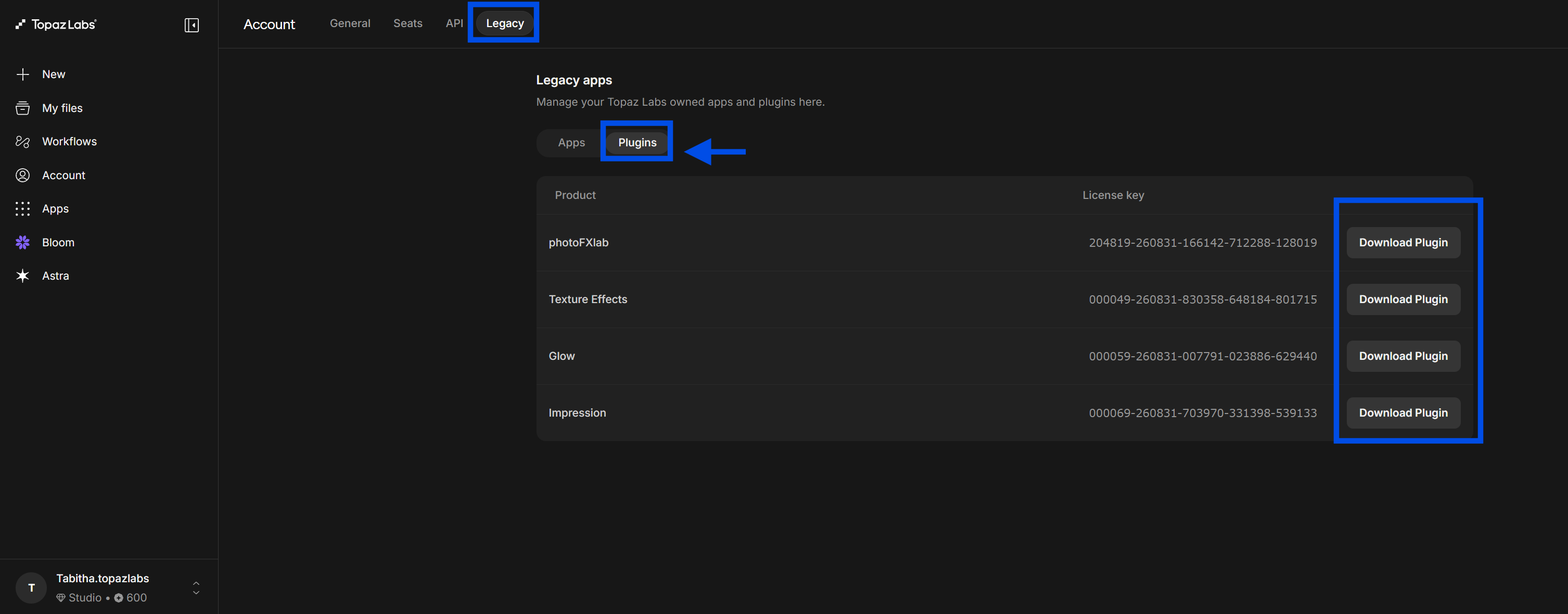Download the photoFXlab plugin
This screenshot has height=614, width=1568.
coord(1403,243)
